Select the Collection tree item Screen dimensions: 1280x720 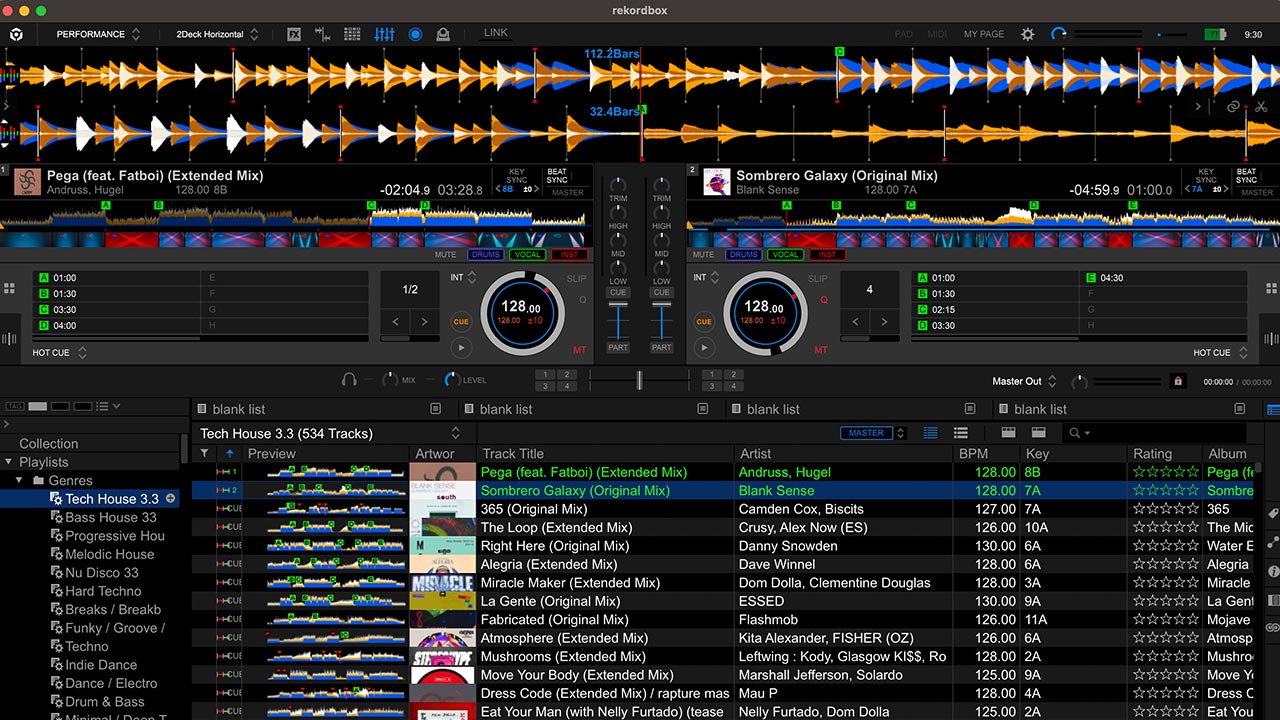tap(48, 444)
